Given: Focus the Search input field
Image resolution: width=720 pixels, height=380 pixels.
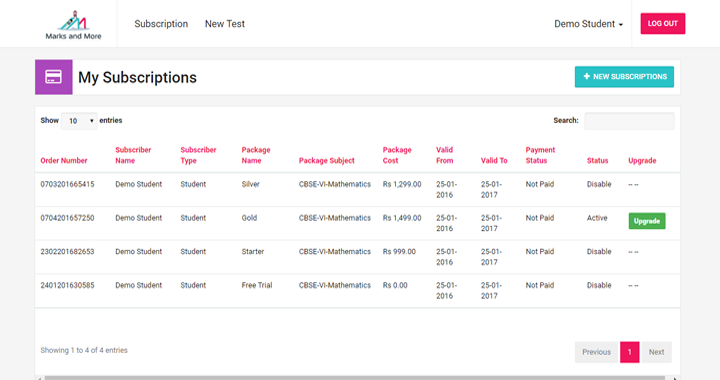Looking at the screenshot, I should [629, 121].
